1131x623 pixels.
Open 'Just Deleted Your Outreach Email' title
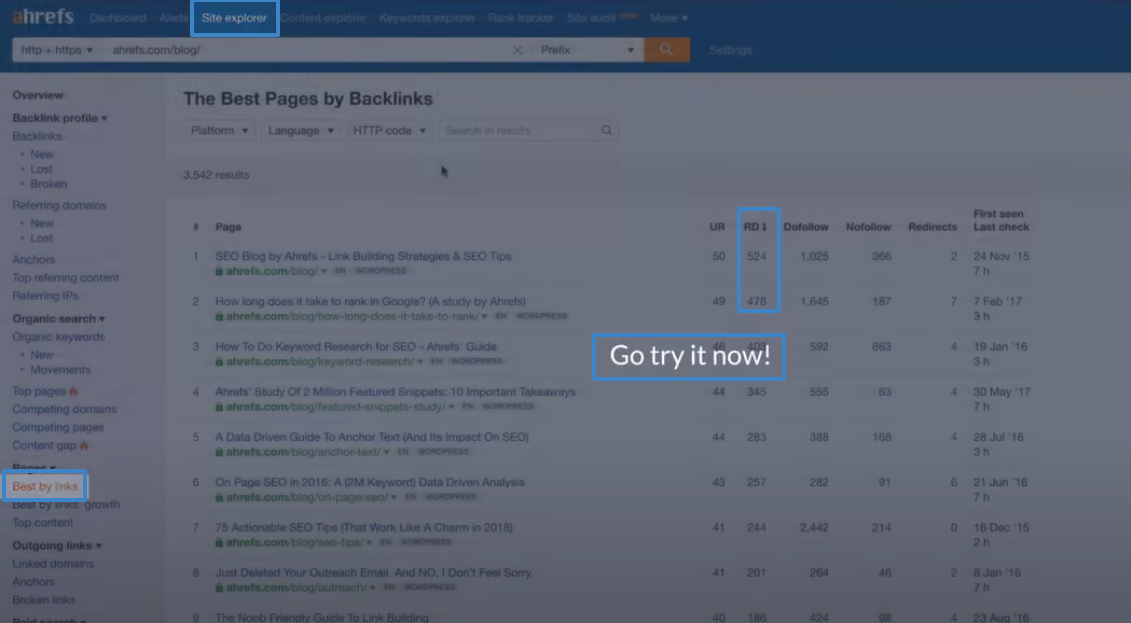point(374,573)
